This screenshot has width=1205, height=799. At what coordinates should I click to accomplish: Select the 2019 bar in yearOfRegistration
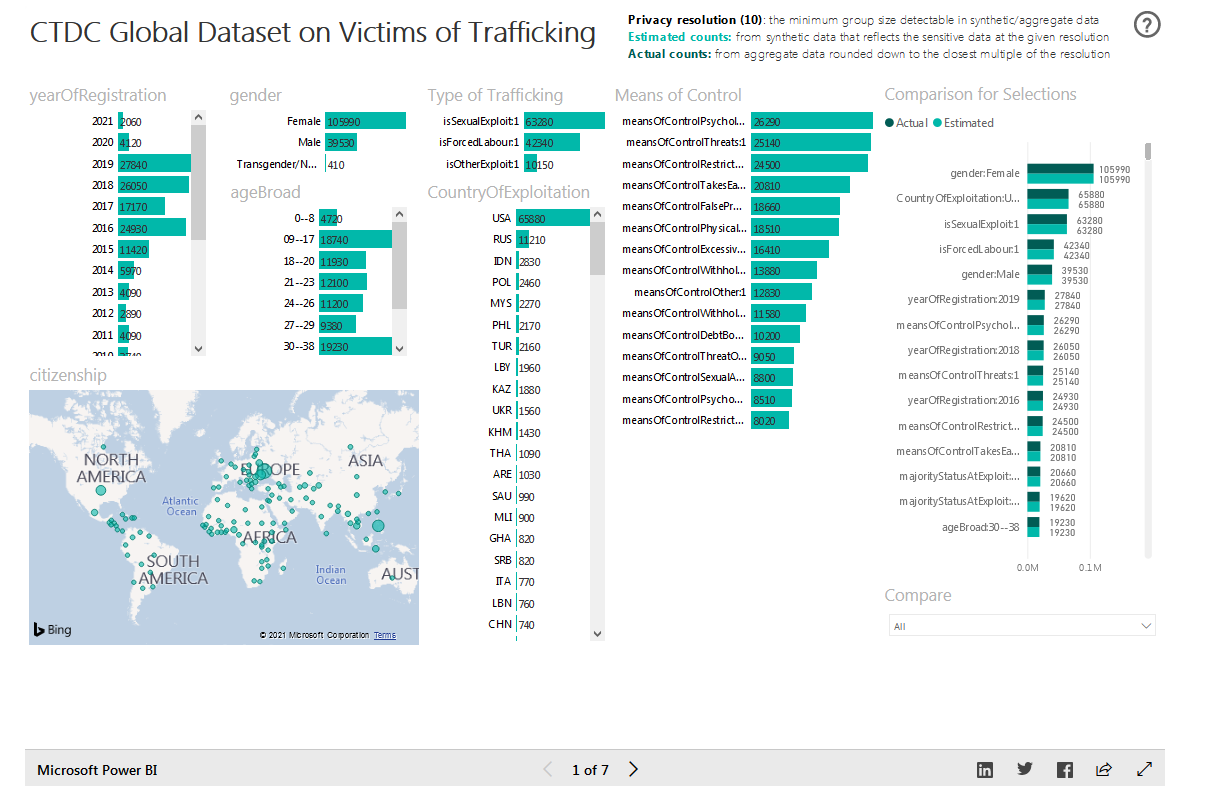[154, 164]
